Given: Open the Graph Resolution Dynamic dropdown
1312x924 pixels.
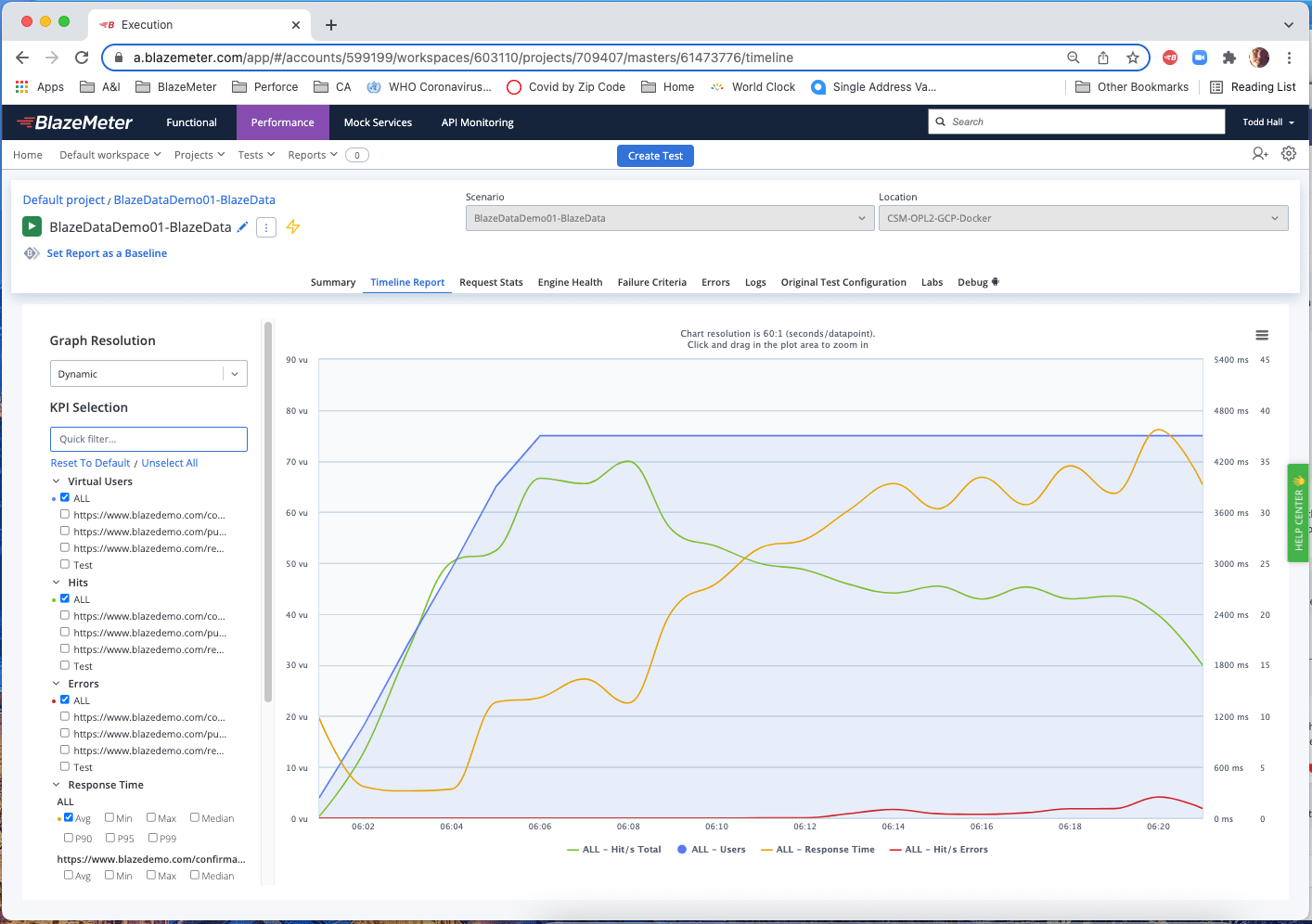Looking at the screenshot, I should [148, 374].
